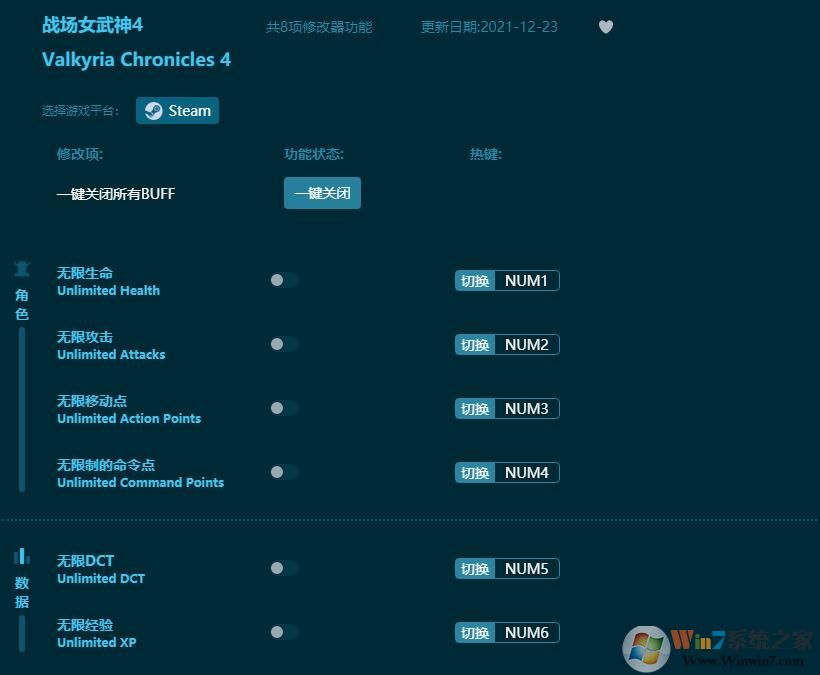This screenshot has width=820, height=675.
Task: Enable the Unlimited Attacks toggle
Action: [x=283, y=345]
